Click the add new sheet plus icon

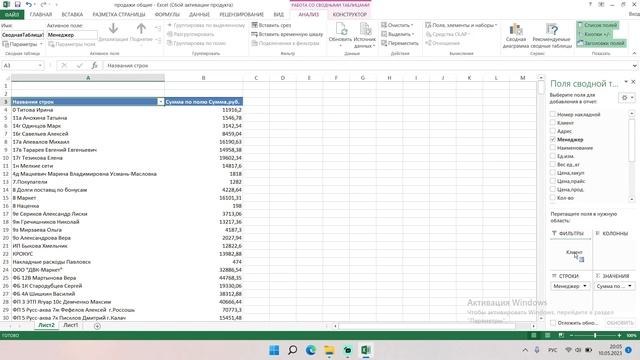pyautogui.click(x=97, y=326)
